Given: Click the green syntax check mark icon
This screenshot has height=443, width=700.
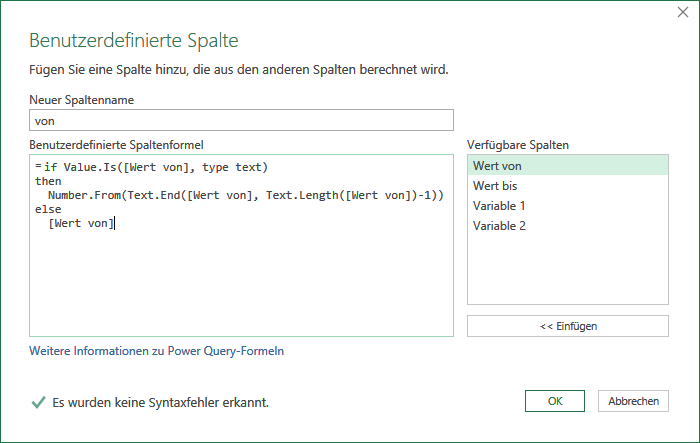Looking at the screenshot, I should click(38, 402).
